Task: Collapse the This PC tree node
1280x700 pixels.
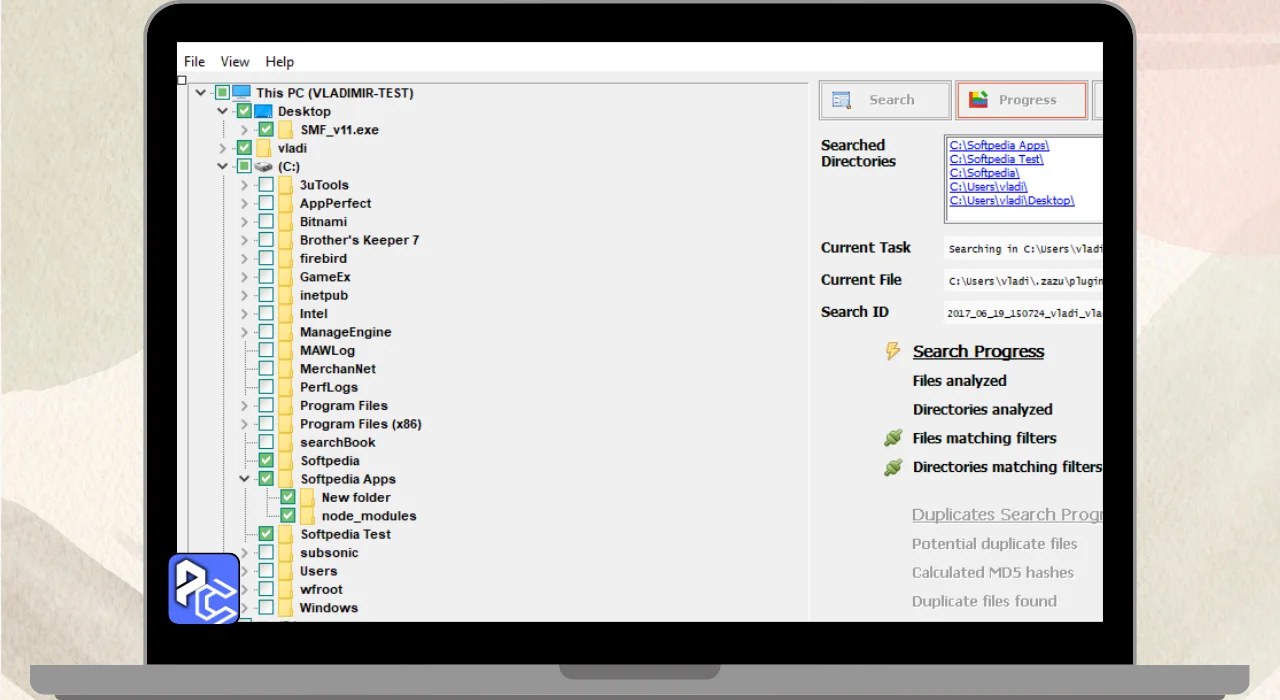Action: 201,93
